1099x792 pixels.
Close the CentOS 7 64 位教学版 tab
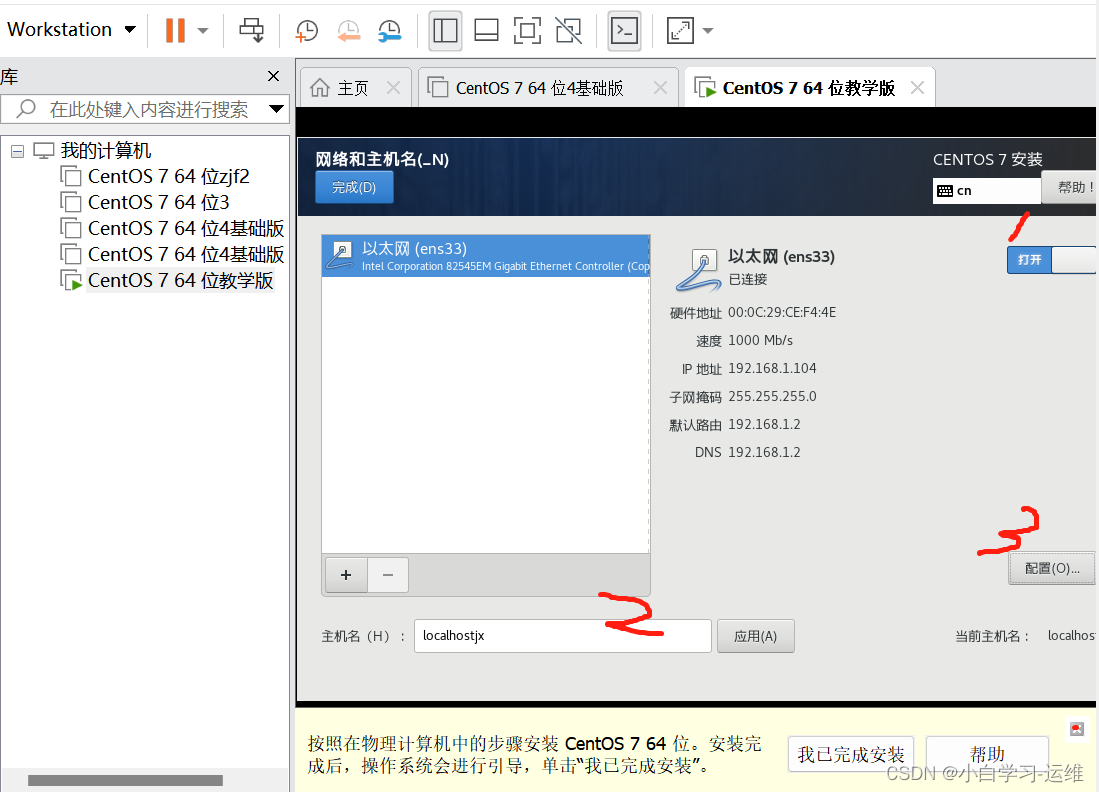(x=917, y=88)
